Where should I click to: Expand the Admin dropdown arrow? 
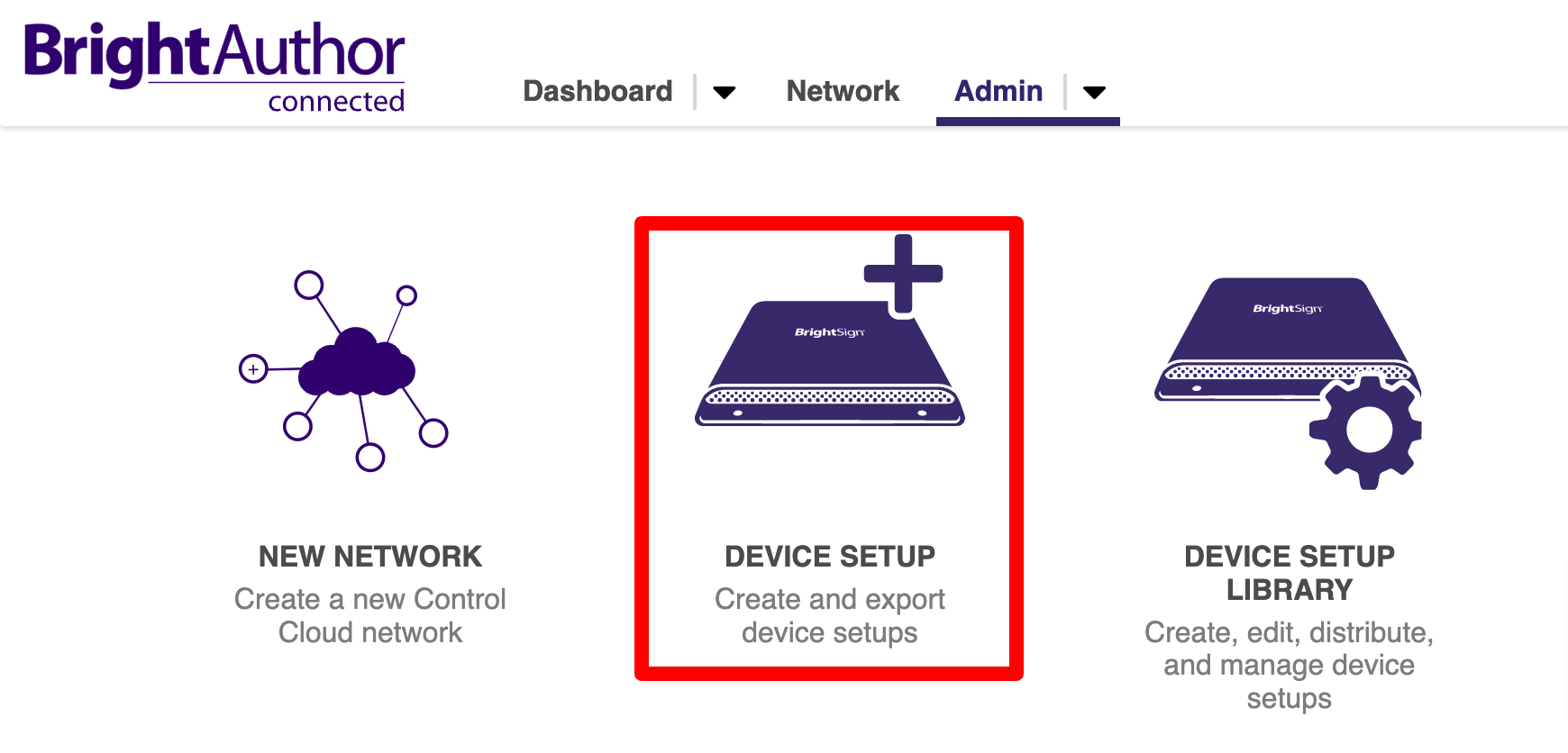coord(1094,92)
